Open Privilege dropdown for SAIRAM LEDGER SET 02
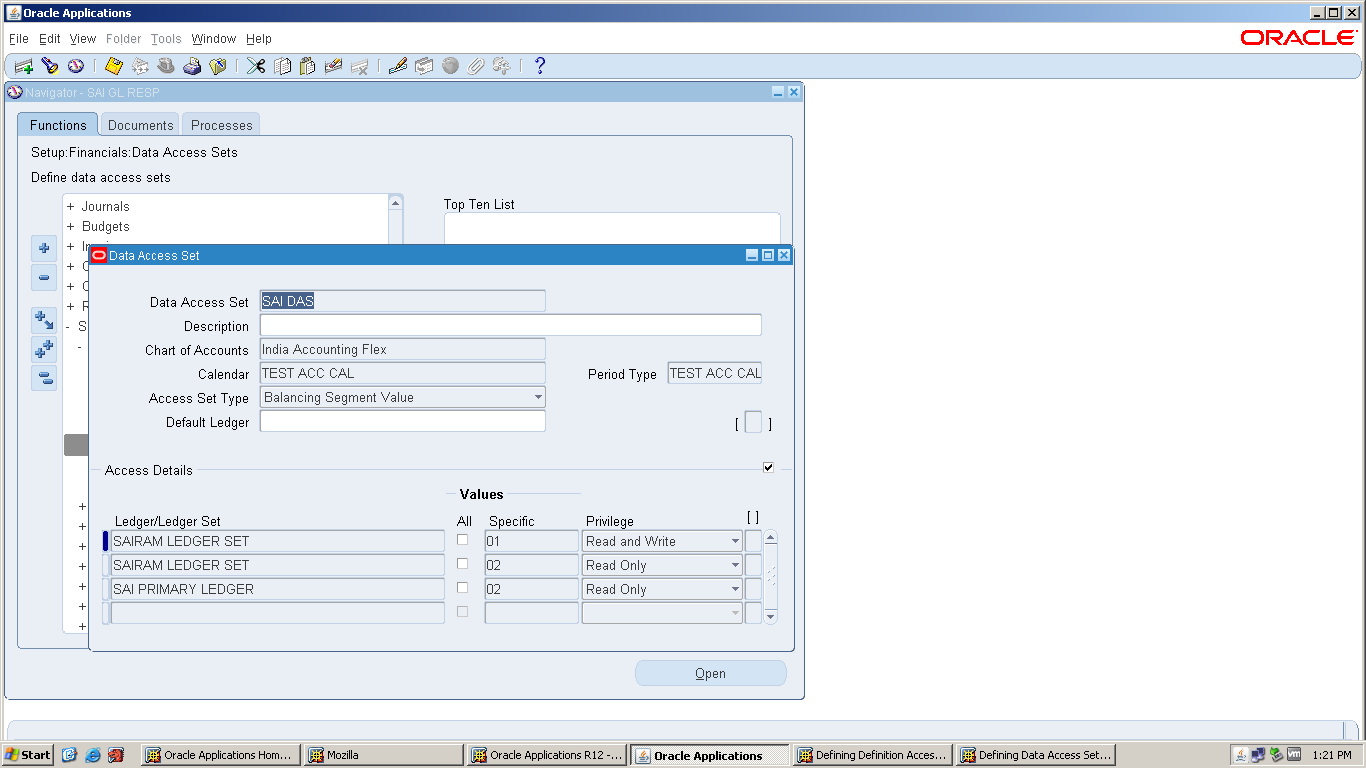This screenshot has width=1366, height=768. pos(735,565)
